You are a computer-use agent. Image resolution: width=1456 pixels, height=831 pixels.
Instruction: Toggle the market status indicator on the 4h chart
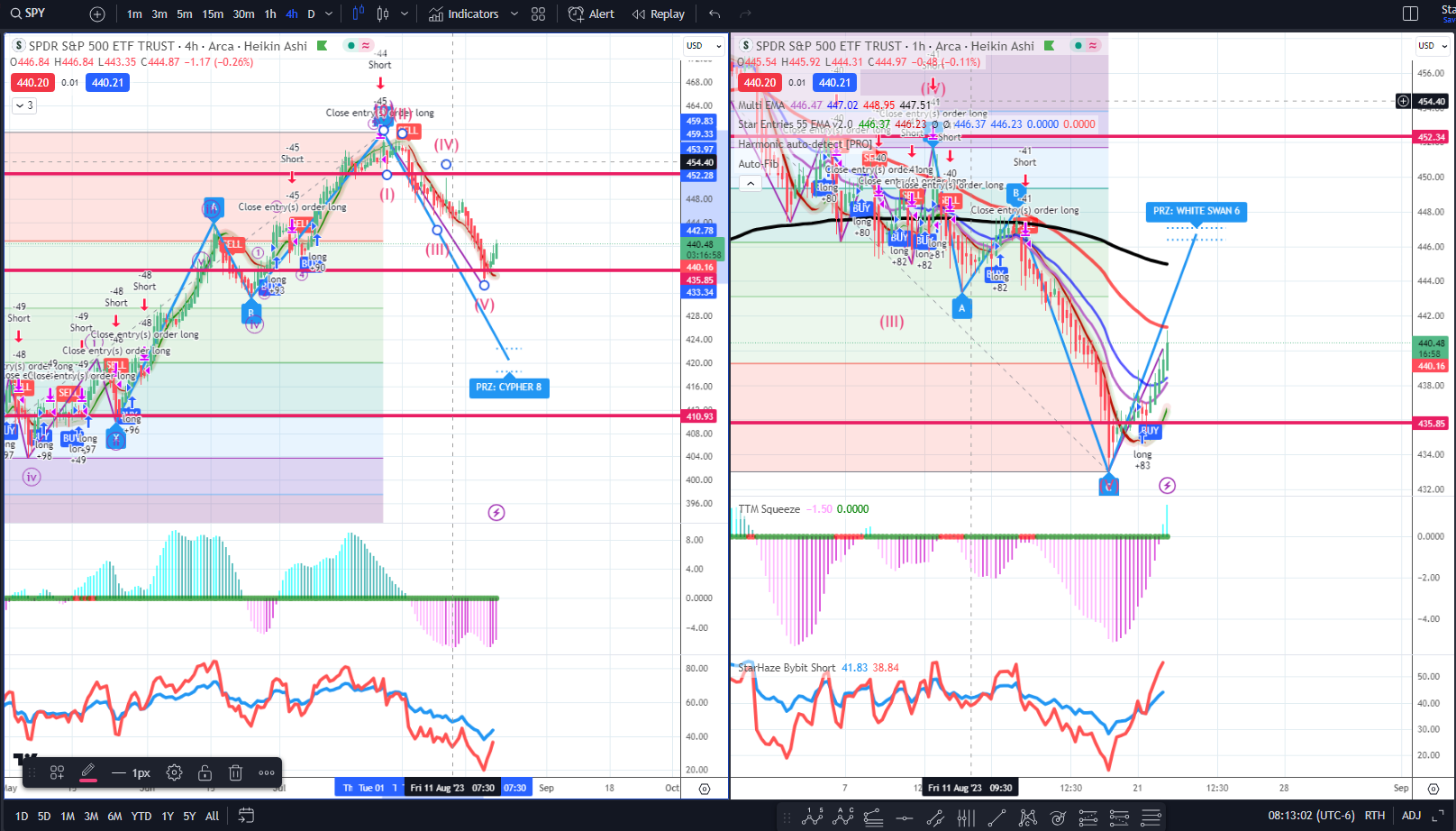[x=350, y=46]
